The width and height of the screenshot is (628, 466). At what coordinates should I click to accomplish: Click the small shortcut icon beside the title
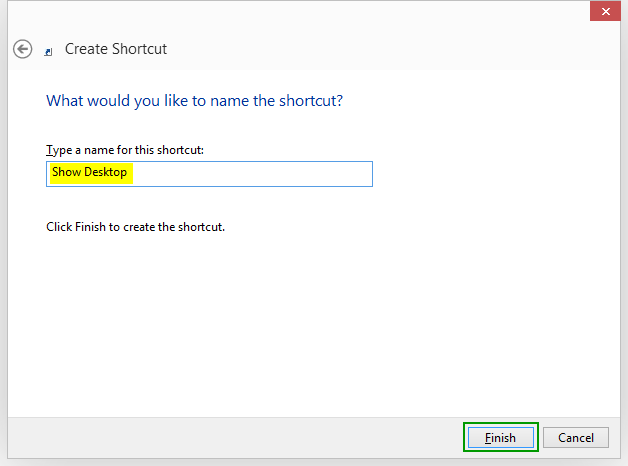point(48,52)
